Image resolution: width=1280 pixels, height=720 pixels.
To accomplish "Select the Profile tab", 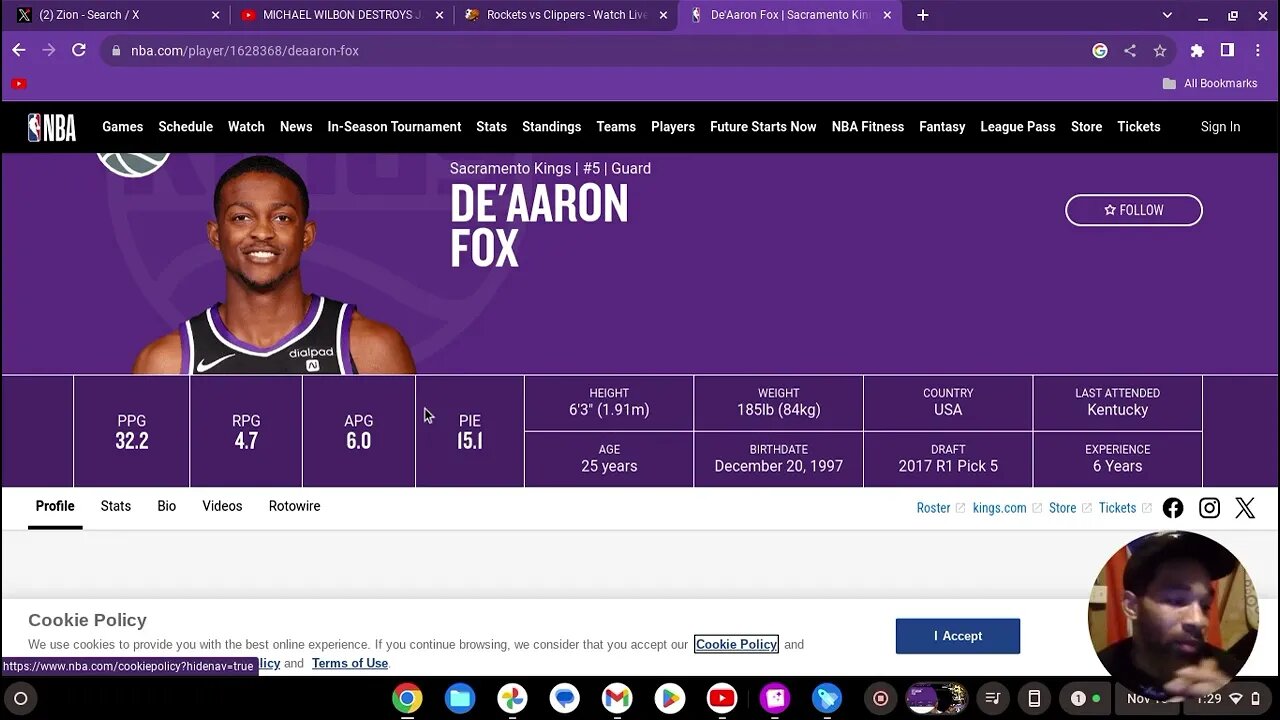I will coord(55,506).
